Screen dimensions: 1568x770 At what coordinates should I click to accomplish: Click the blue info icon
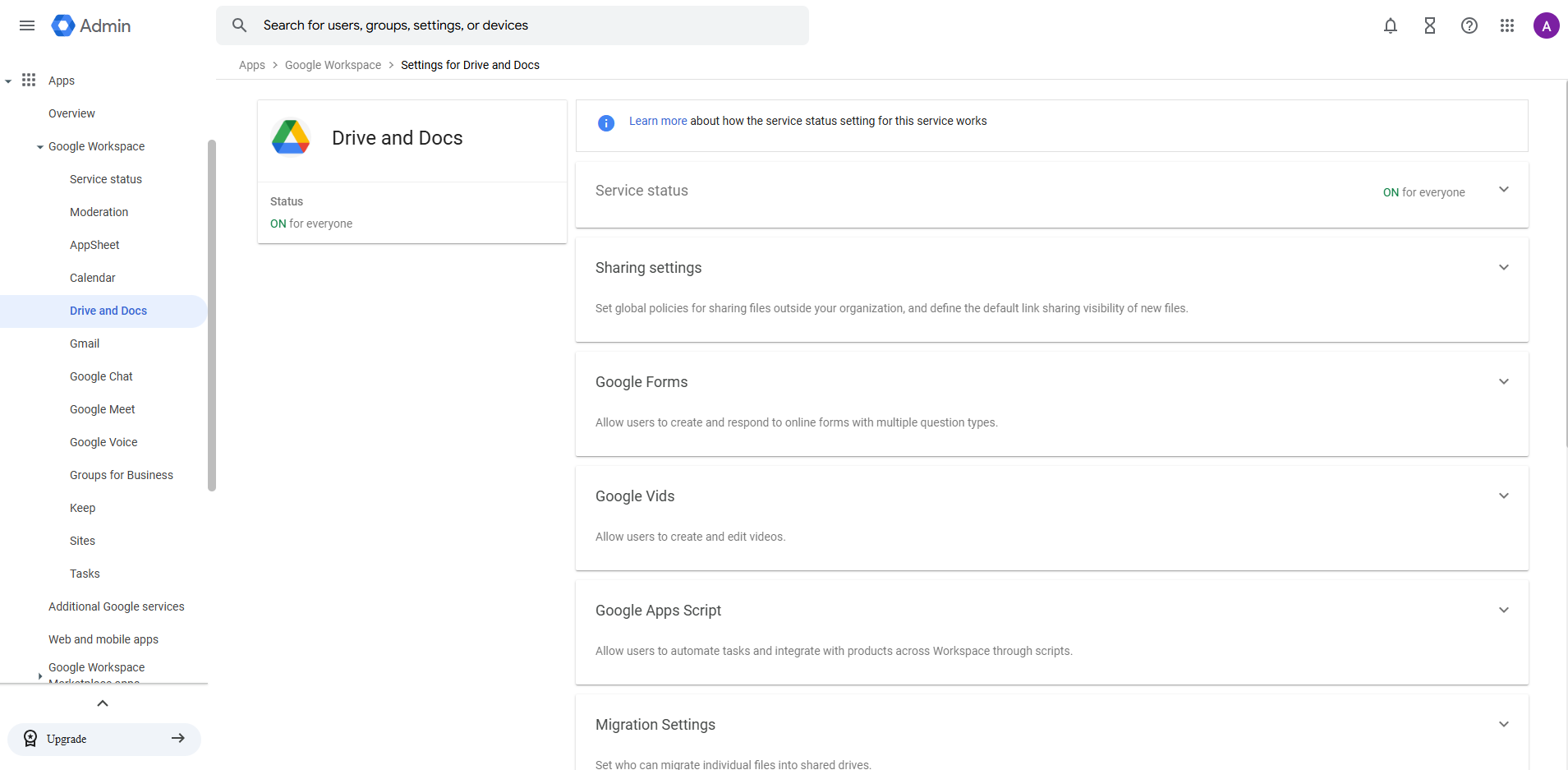[606, 123]
